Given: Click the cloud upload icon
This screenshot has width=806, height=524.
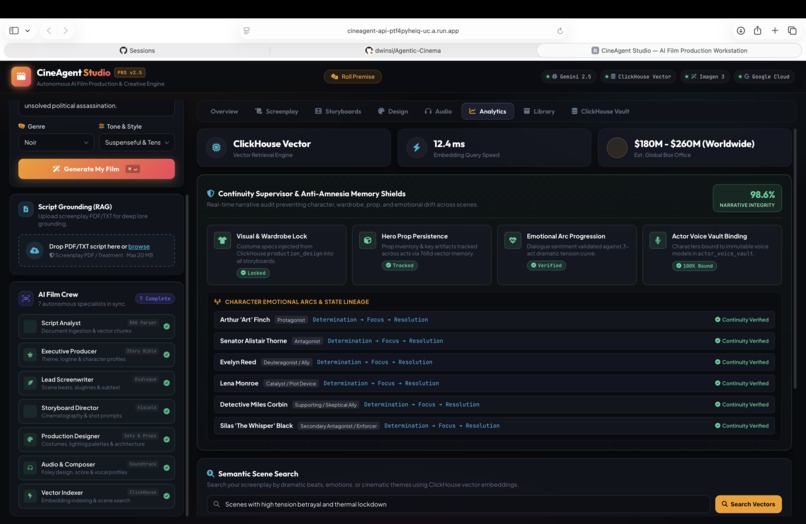Looking at the screenshot, I should click(x=34, y=250).
